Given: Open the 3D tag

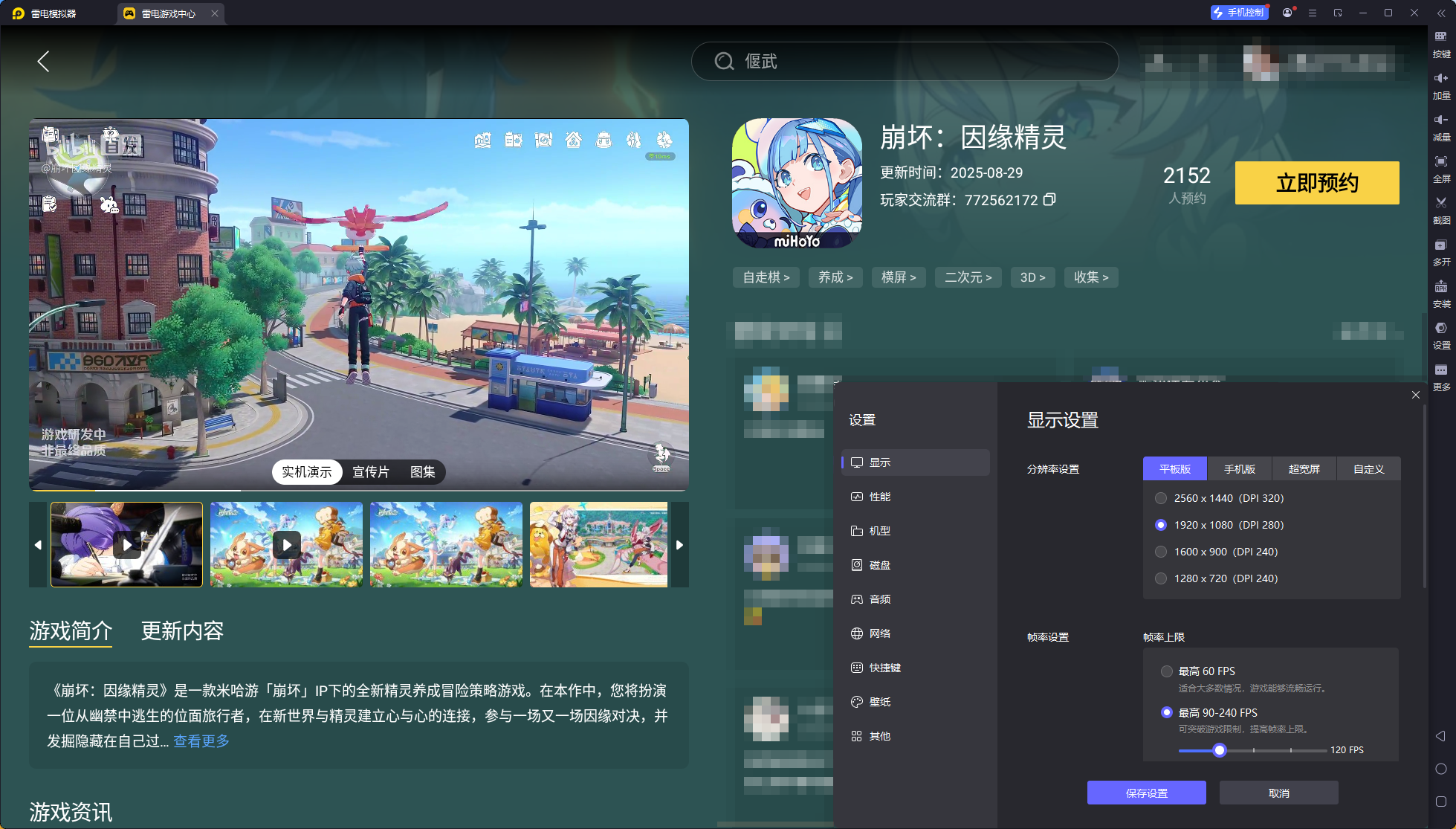Looking at the screenshot, I should pos(1032,277).
